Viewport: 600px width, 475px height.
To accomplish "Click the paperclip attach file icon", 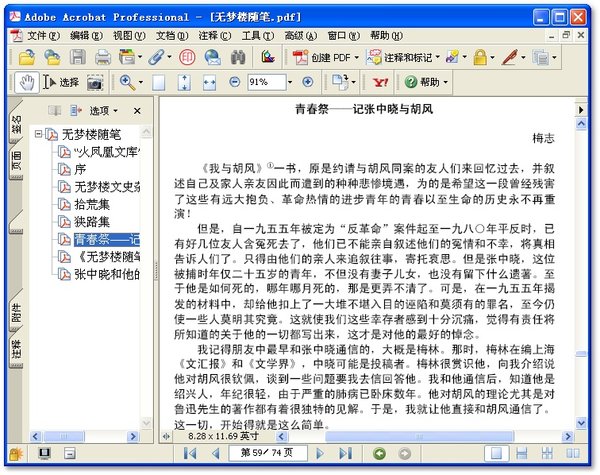I will pyautogui.click(x=157, y=57).
